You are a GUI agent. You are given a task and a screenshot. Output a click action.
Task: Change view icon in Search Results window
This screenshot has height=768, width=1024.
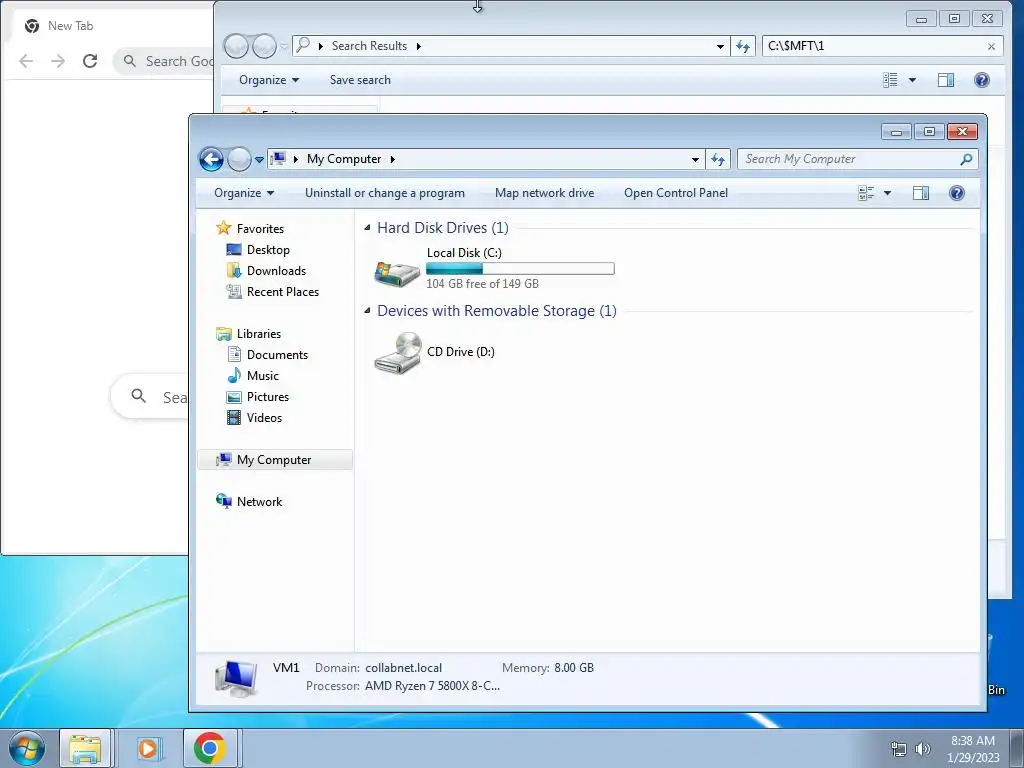click(890, 80)
